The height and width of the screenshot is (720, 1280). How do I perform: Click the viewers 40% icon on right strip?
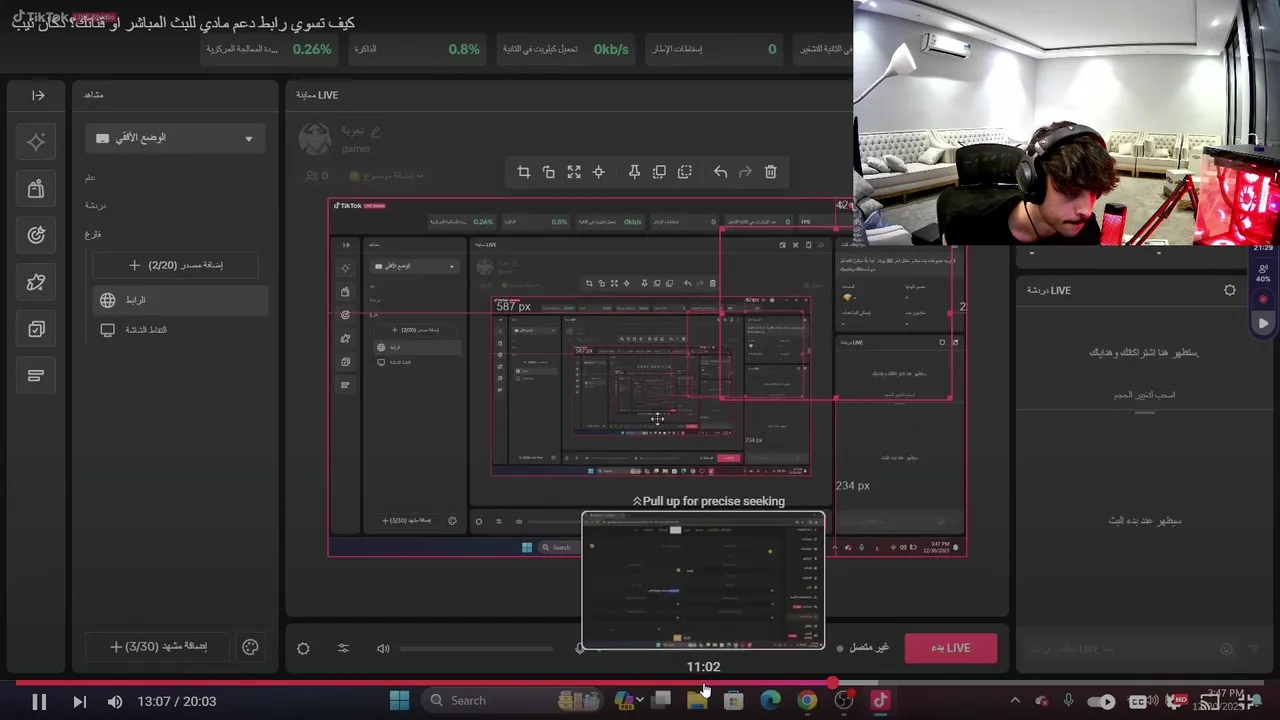pyautogui.click(x=1263, y=273)
